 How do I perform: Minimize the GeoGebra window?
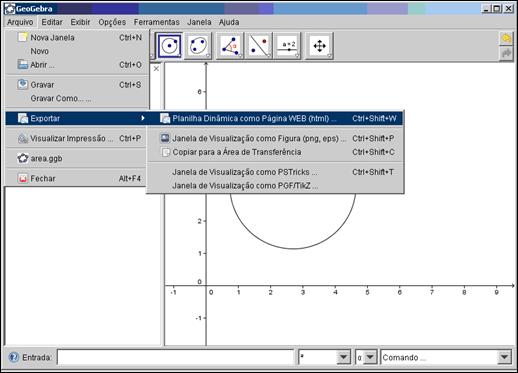[x=487, y=9]
